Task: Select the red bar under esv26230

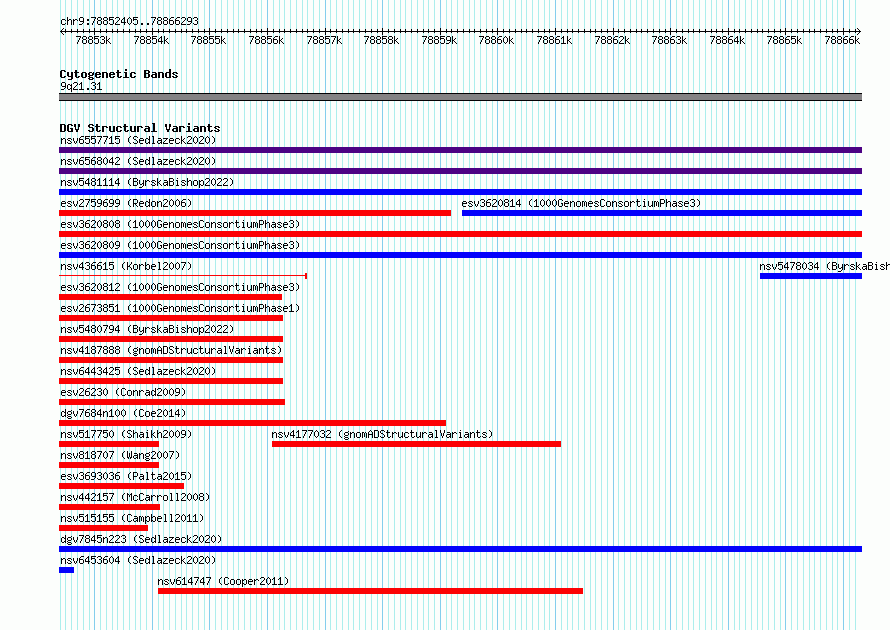Action: coord(172,402)
